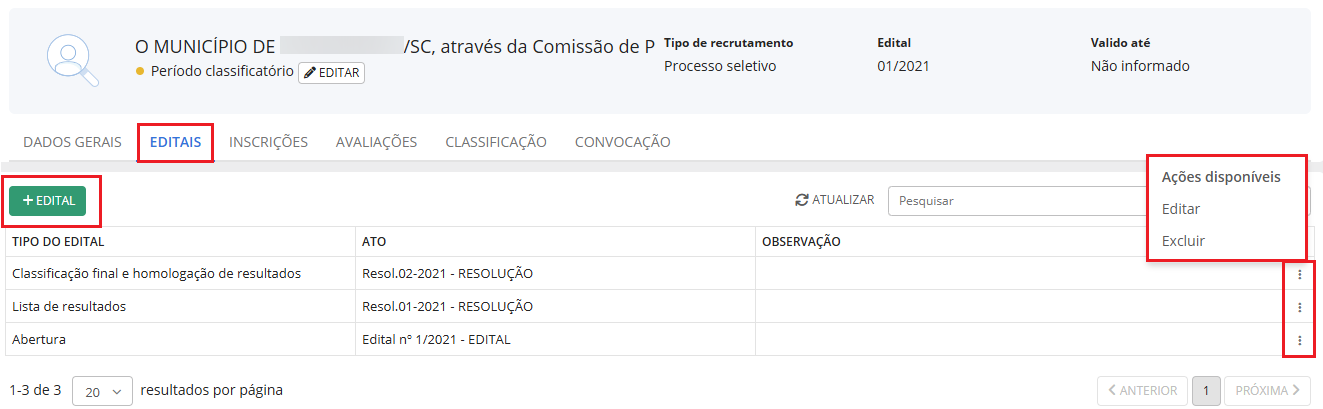The image size is (1323, 409).
Task: Switch to the CONVOCAÇÃO tab
Action: (x=622, y=142)
